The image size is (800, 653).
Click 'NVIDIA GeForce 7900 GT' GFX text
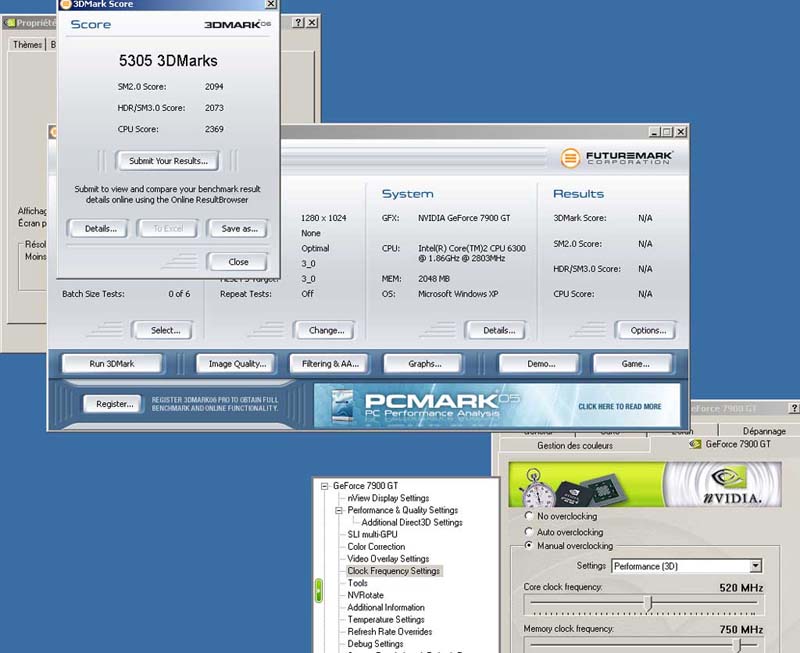pos(464,218)
